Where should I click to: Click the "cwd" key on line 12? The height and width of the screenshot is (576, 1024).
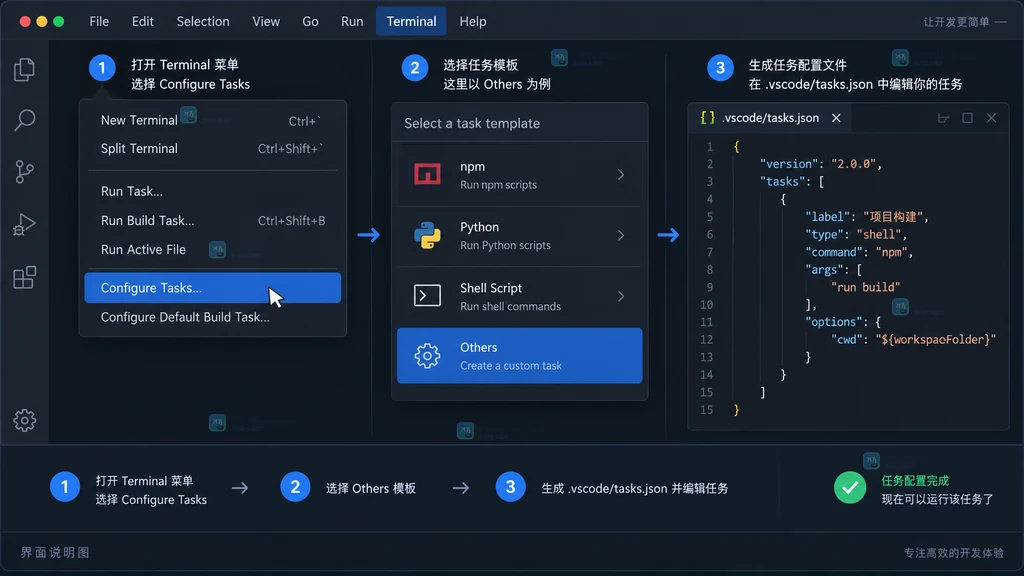tap(847, 340)
